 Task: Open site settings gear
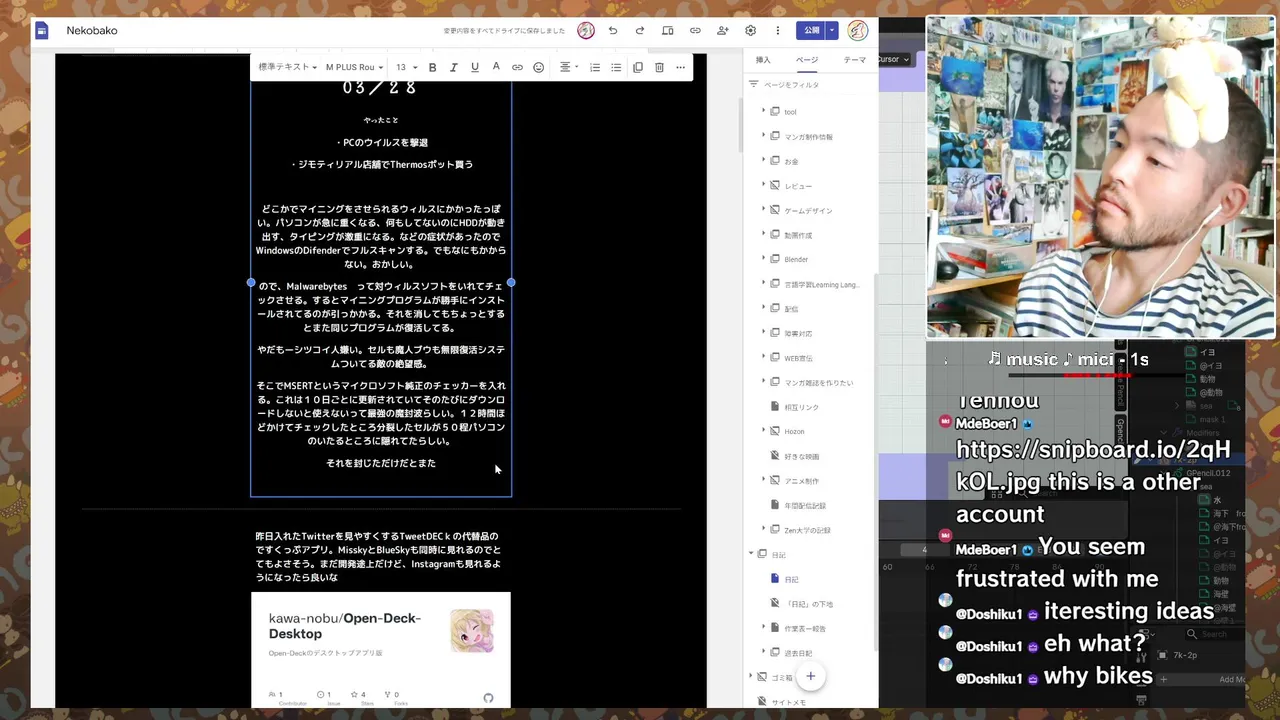click(x=750, y=31)
